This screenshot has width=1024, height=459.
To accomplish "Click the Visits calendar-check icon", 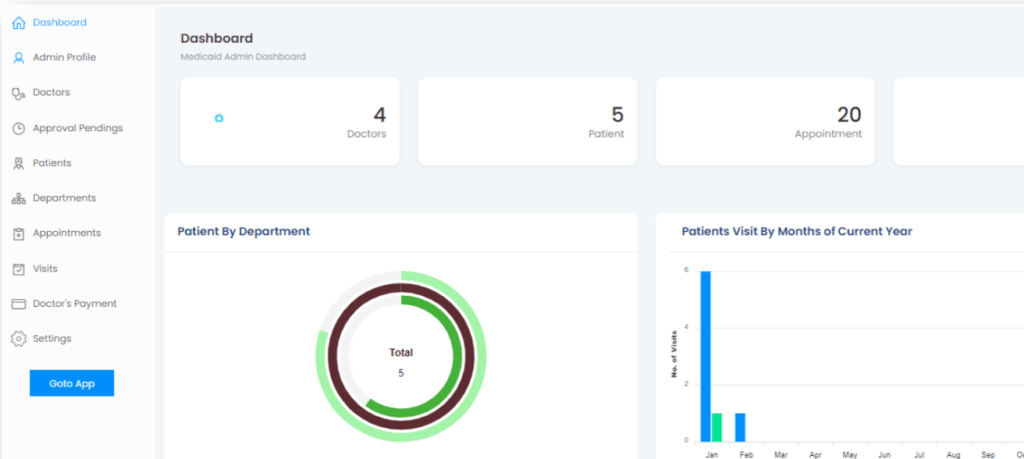I will click(x=18, y=269).
